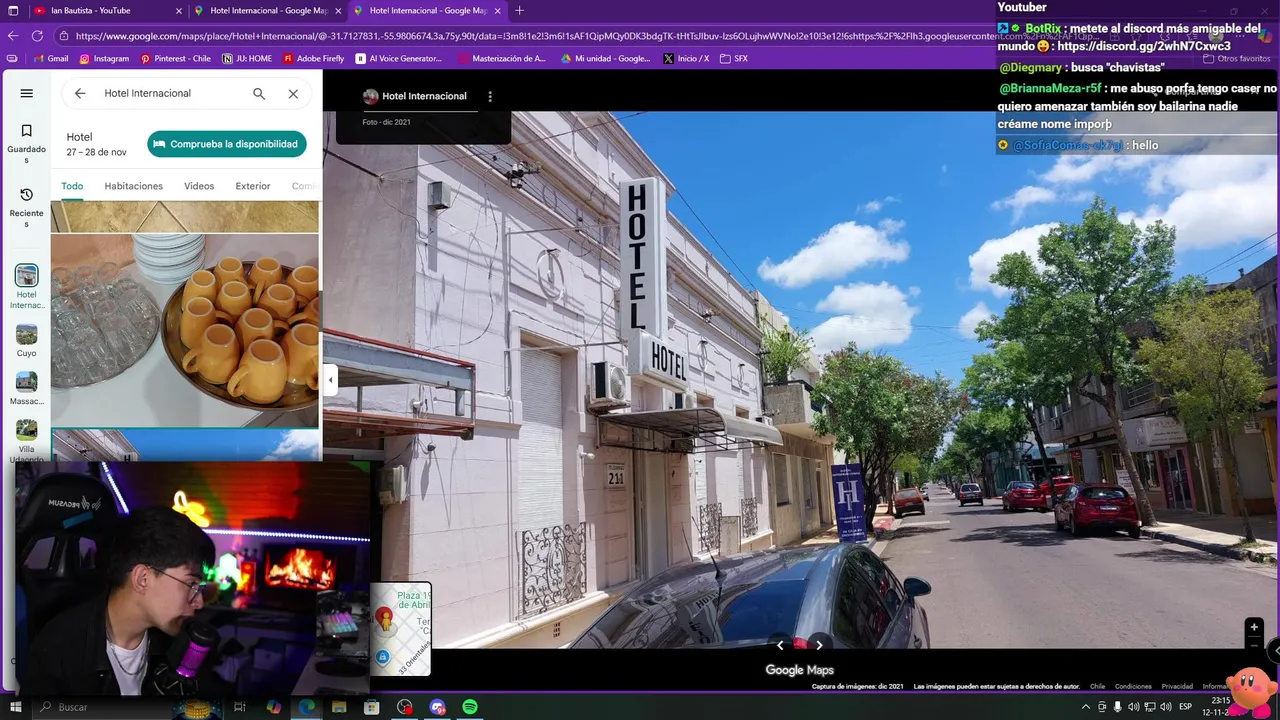Click the Condiciones footer link
1280x720 pixels.
click(1133, 687)
